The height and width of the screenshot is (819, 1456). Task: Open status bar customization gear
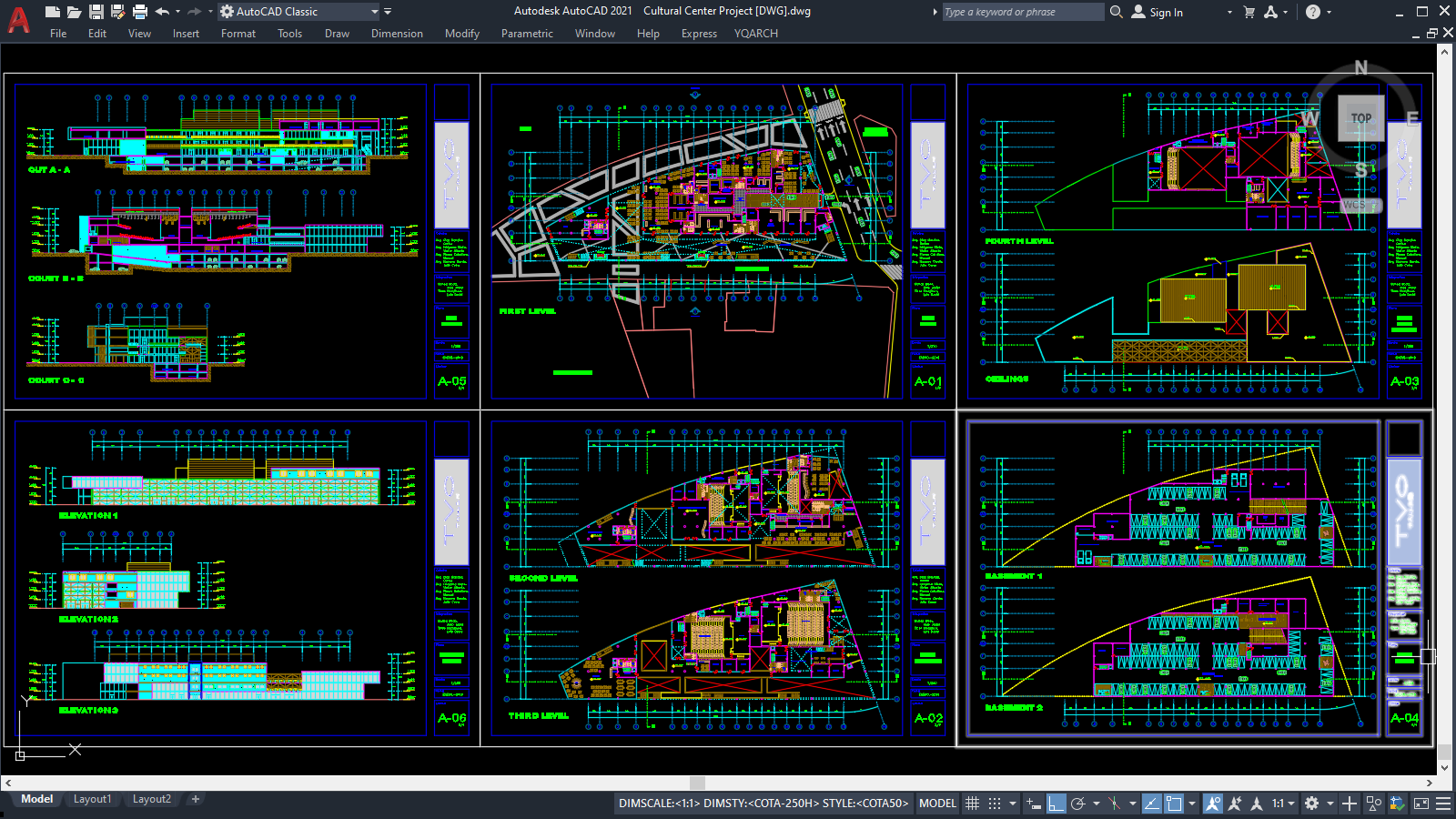click(1312, 804)
